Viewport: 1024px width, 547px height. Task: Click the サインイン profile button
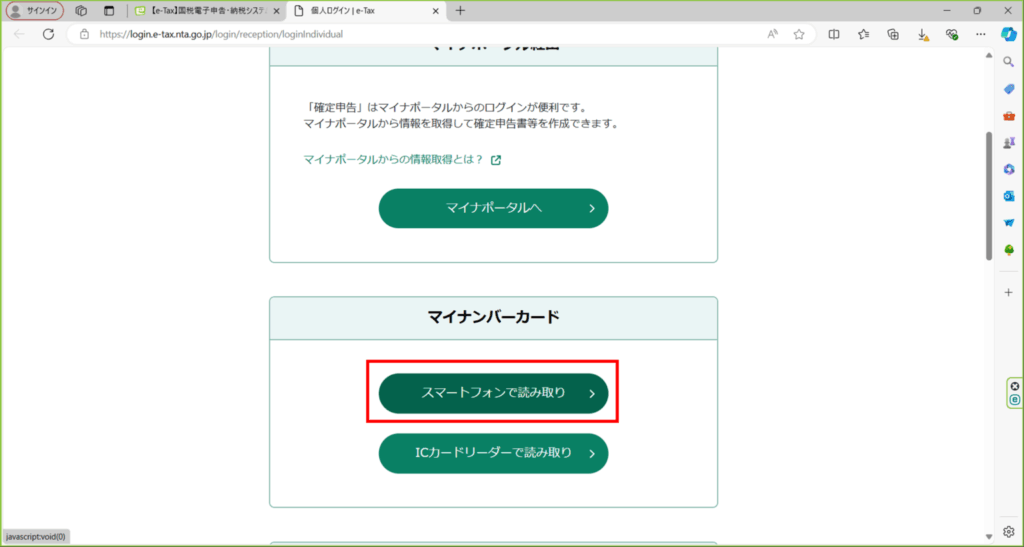tap(35, 10)
